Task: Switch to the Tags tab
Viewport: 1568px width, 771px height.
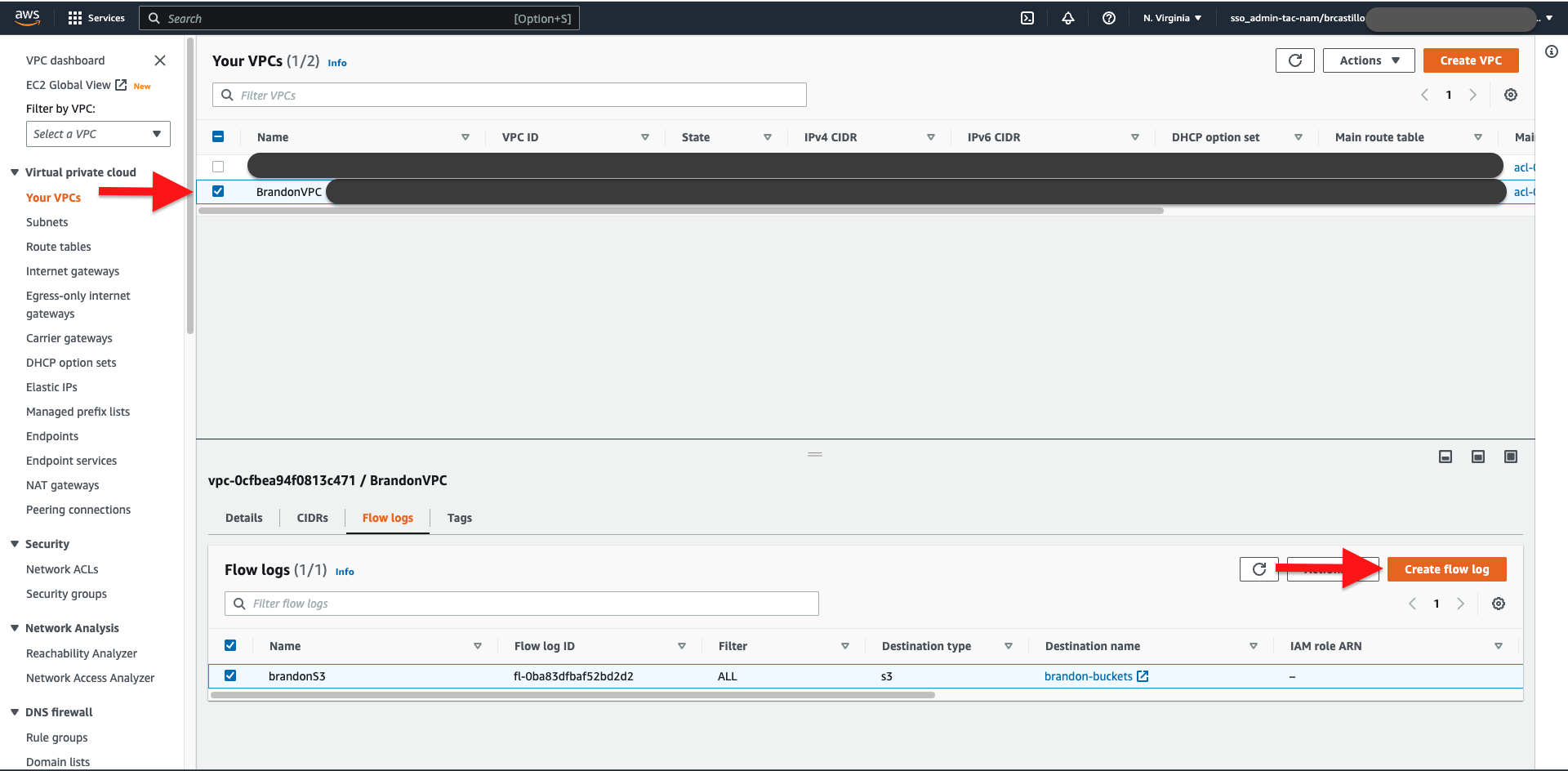Action: 460,517
